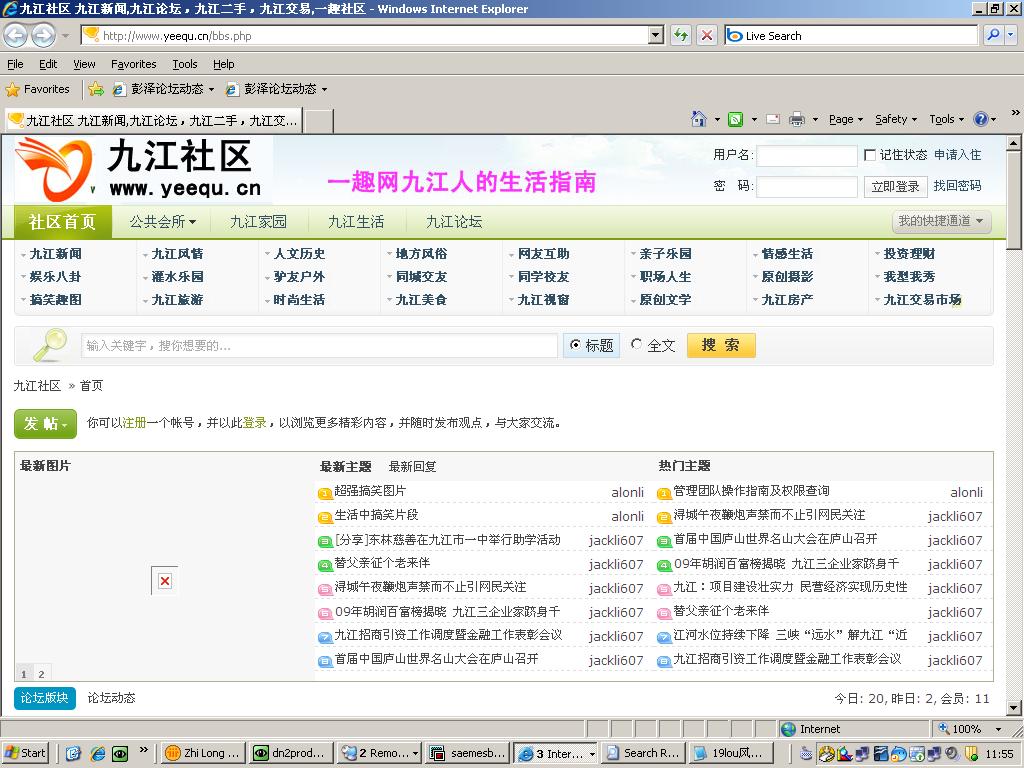The height and width of the screenshot is (768, 1024).
Task: Click the 立即登录 login button
Action: coord(895,187)
